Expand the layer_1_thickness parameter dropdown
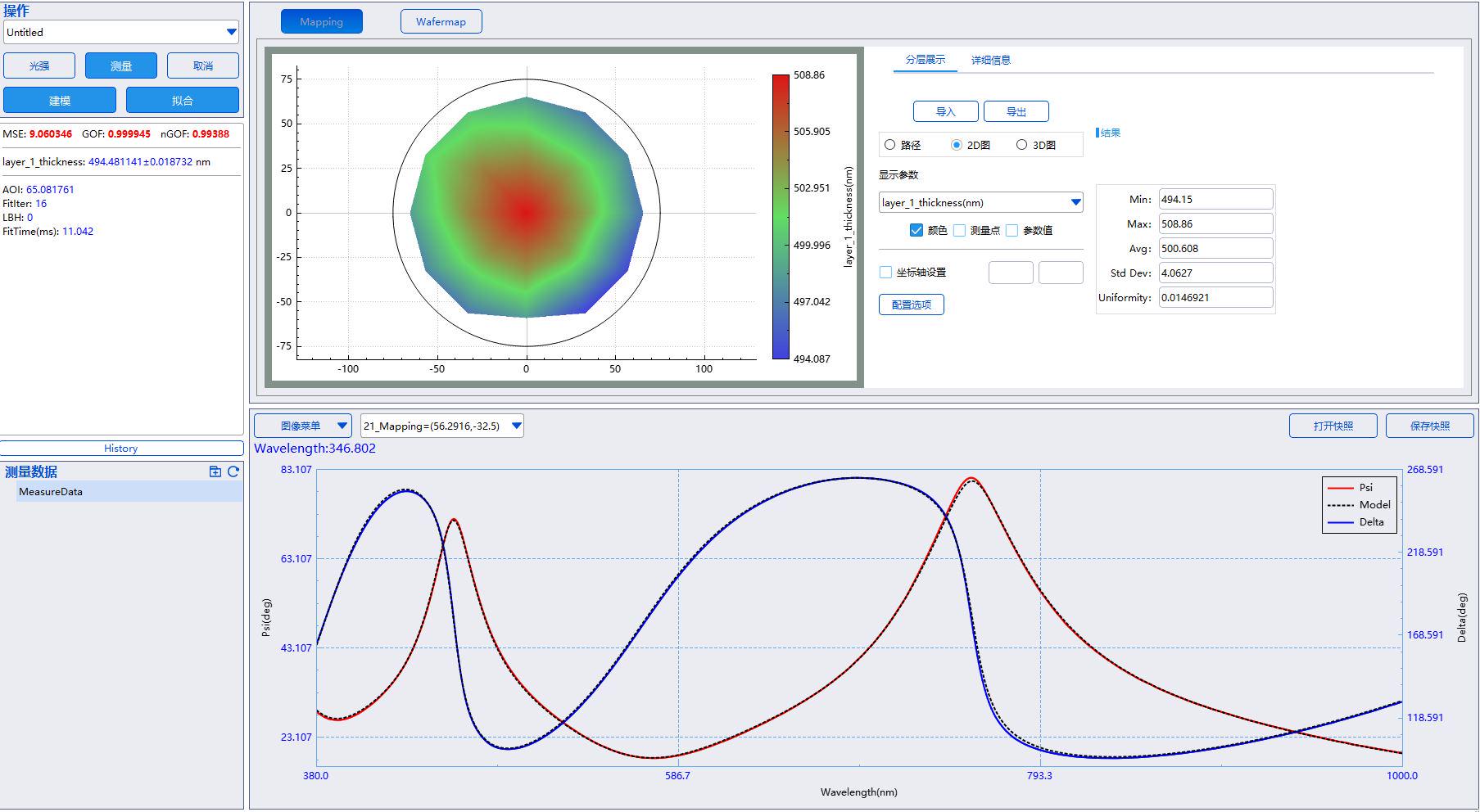This screenshot has height=812, width=1480. point(981,202)
